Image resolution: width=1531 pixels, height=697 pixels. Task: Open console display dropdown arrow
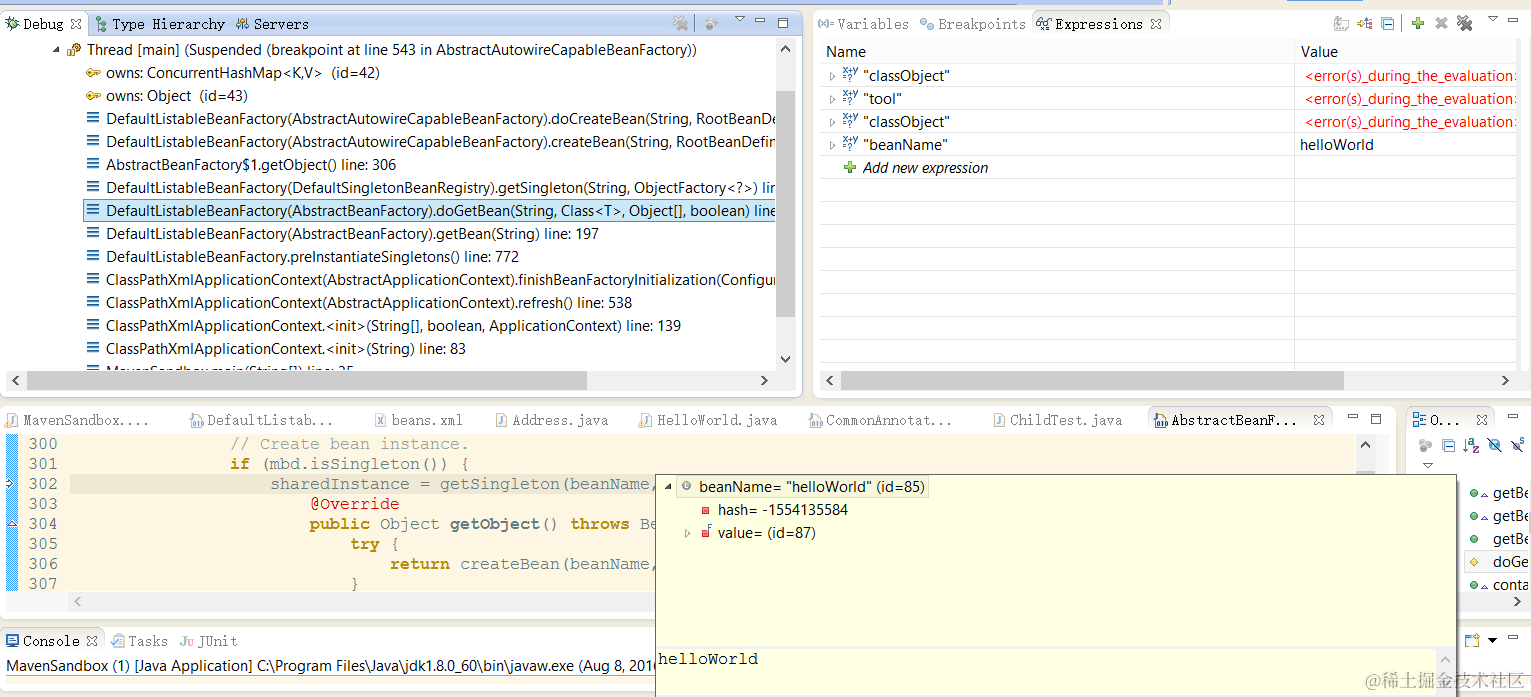(1493, 641)
